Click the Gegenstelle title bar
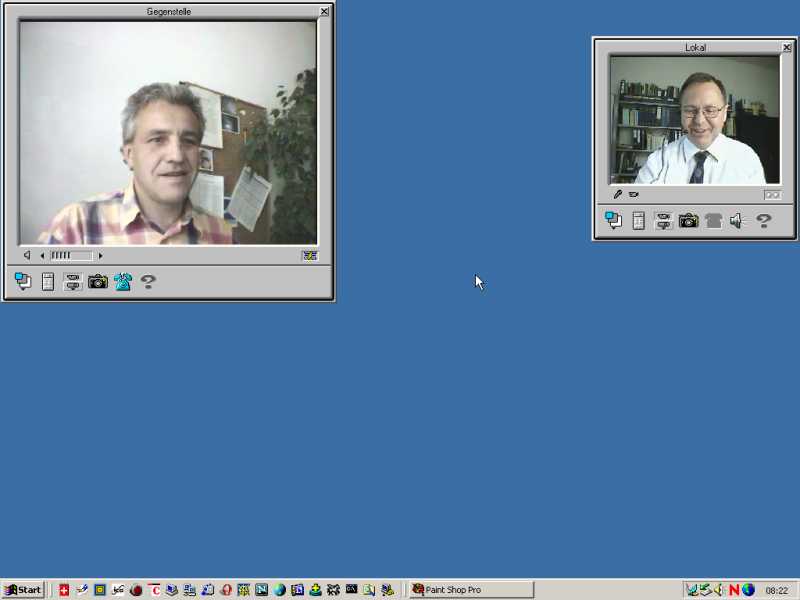The height and width of the screenshot is (600, 800). 168,11
